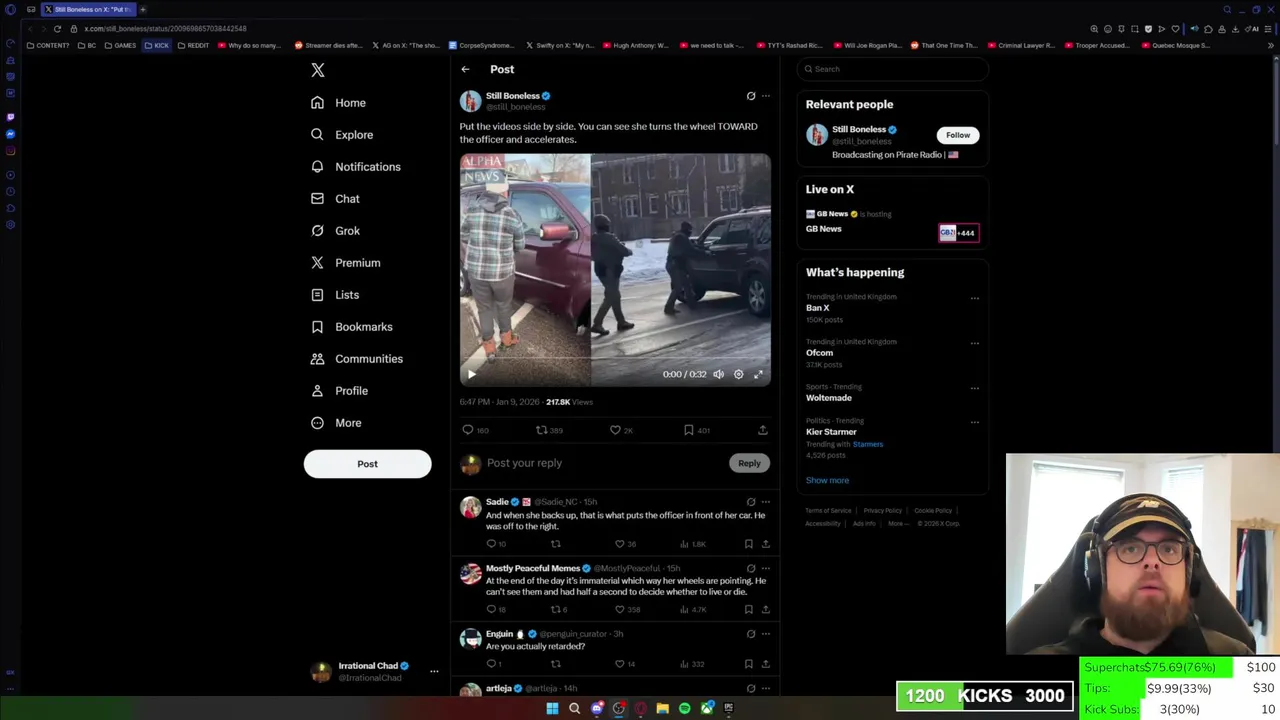Open the Kier Starmer trending topic
This screenshot has width=1280, height=720.
(x=832, y=432)
